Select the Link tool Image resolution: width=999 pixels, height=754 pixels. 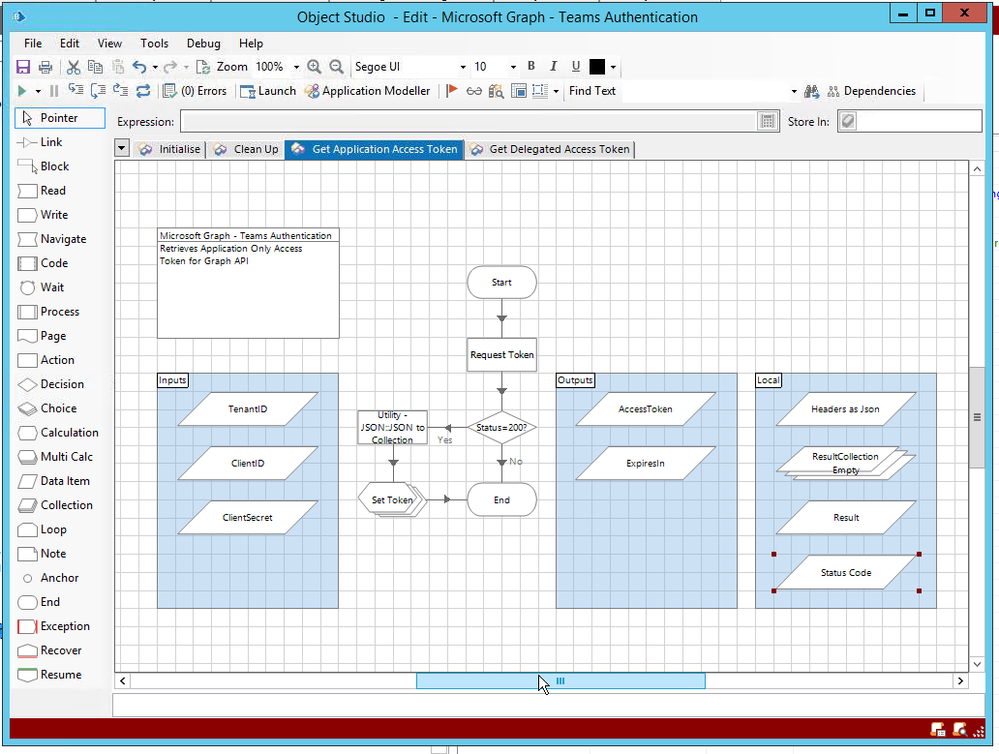(40, 142)
